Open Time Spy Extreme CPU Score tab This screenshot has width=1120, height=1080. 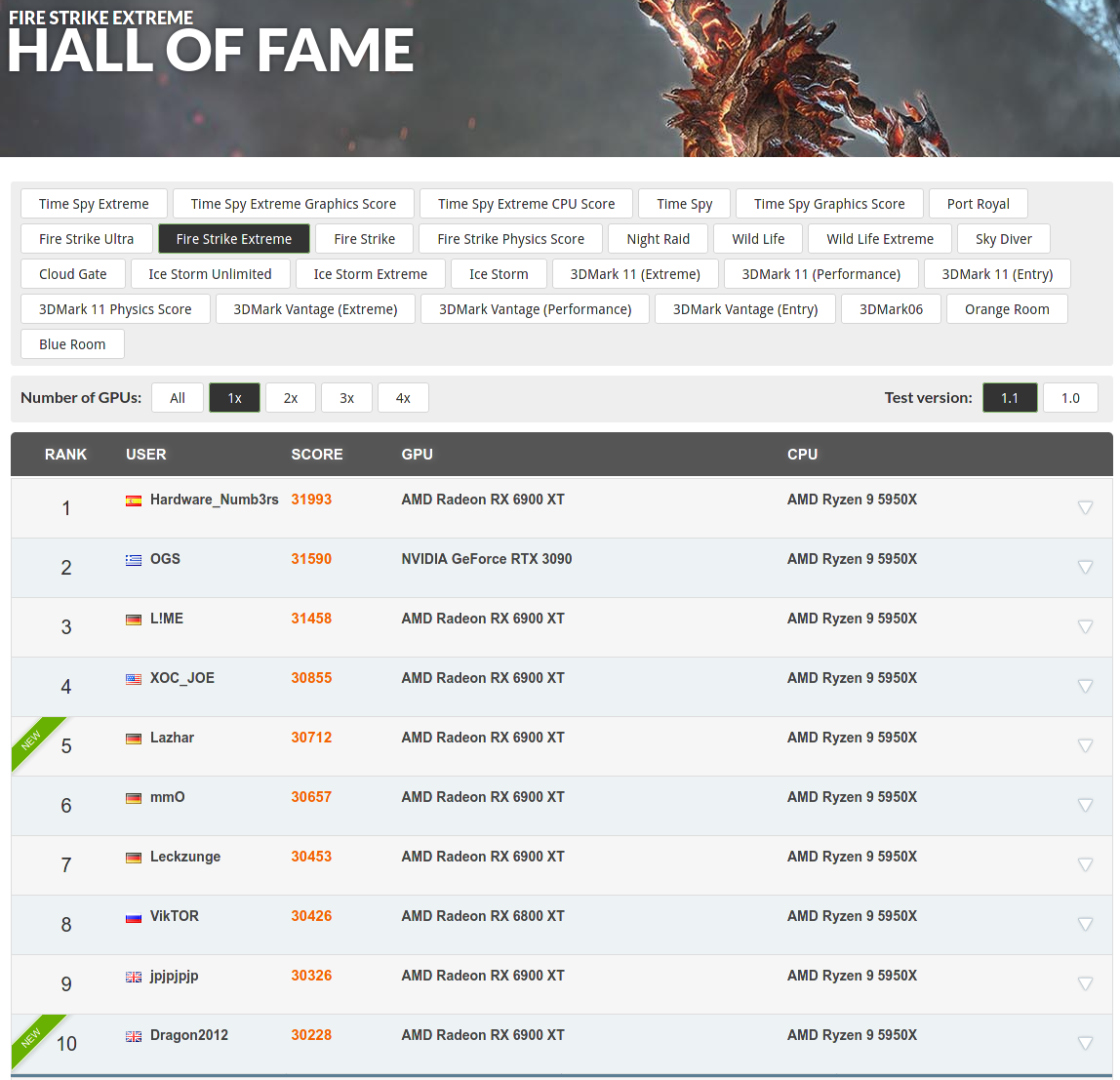(x=527, y=204)
